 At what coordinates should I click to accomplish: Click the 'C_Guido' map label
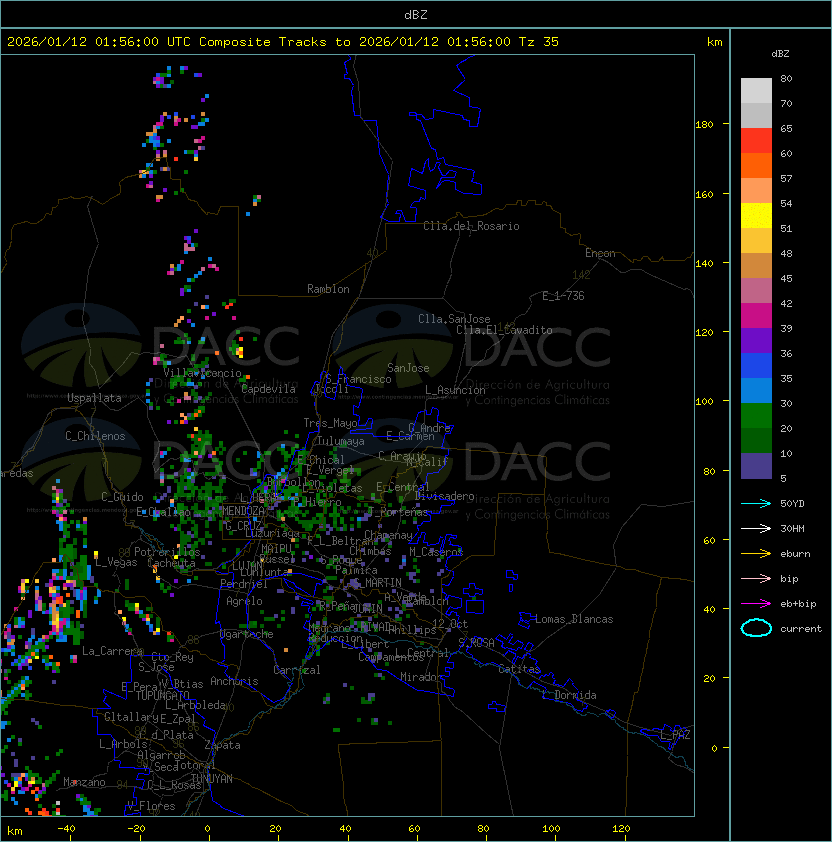click(x=122, y=497)
